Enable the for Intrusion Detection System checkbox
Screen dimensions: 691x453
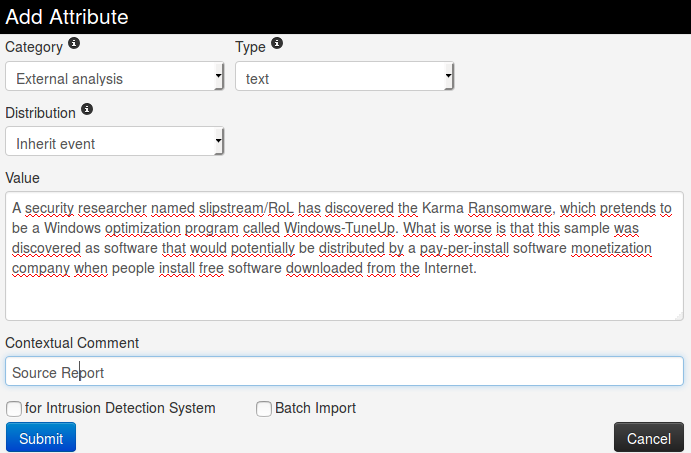point(14,408)
